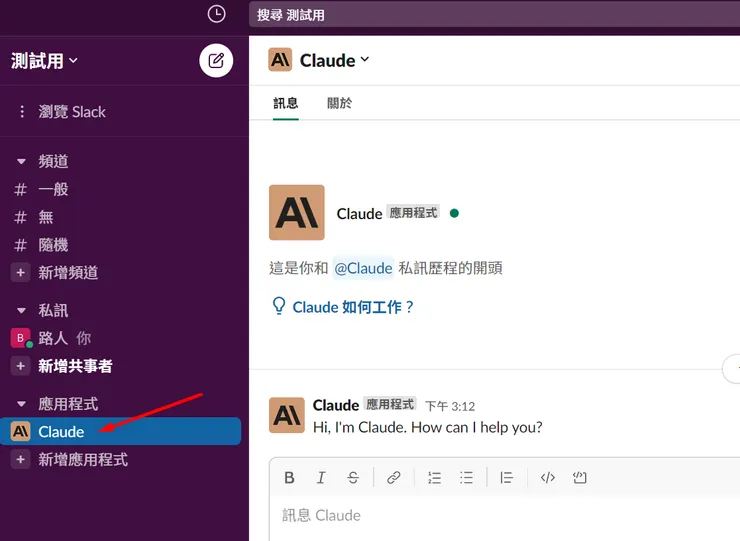Click the 訊息 Claude message input
This screenshot has height=541, width=740.
[x=505, y=516]
